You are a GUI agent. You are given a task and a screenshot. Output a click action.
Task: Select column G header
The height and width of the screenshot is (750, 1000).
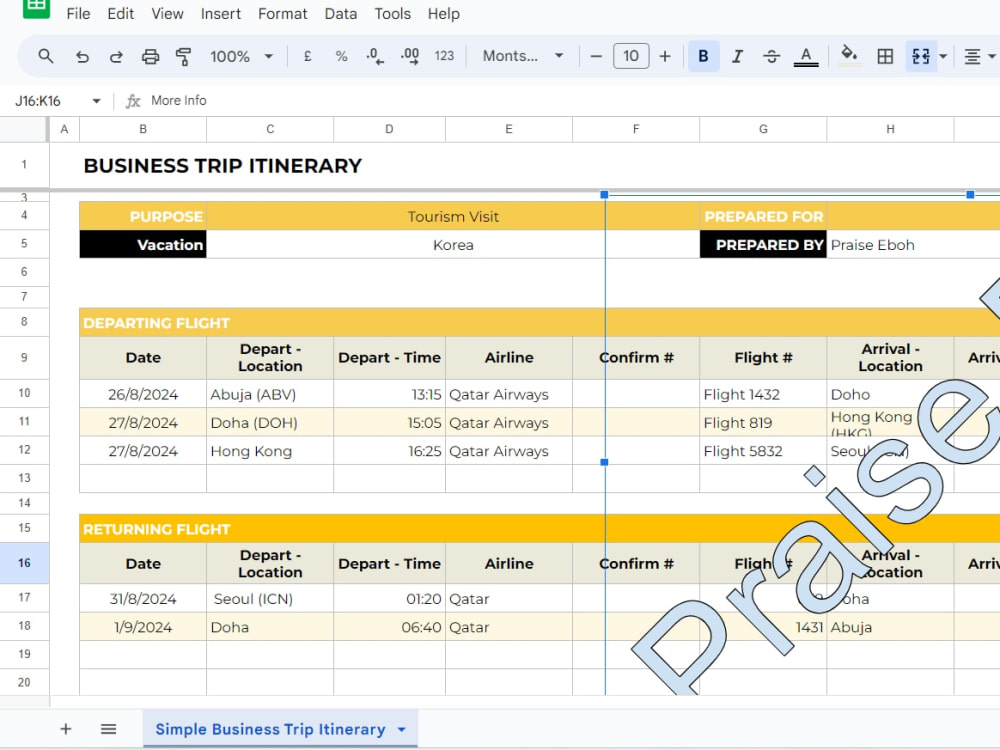[x=763, y=129]
